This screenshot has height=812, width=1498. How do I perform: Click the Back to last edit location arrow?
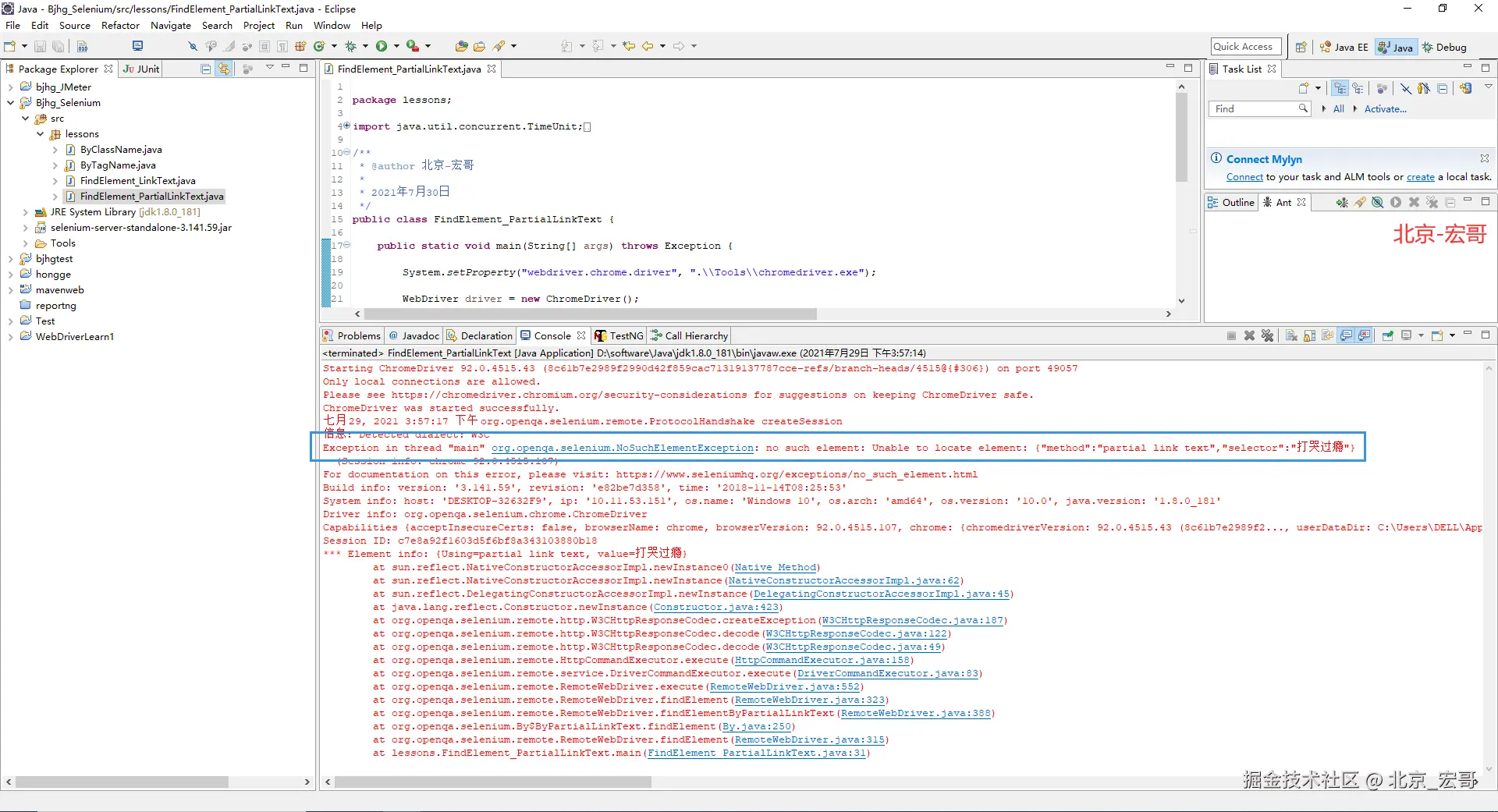pyautogui.click(x=629, y=46)
